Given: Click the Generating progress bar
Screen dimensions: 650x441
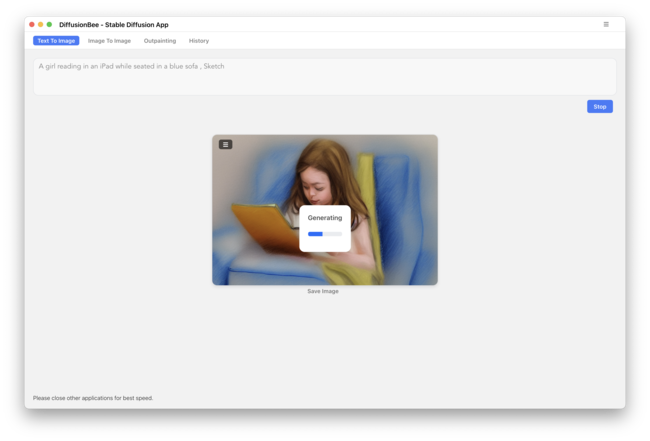Looking at the screenshot, I should click(x=325, y=234).
